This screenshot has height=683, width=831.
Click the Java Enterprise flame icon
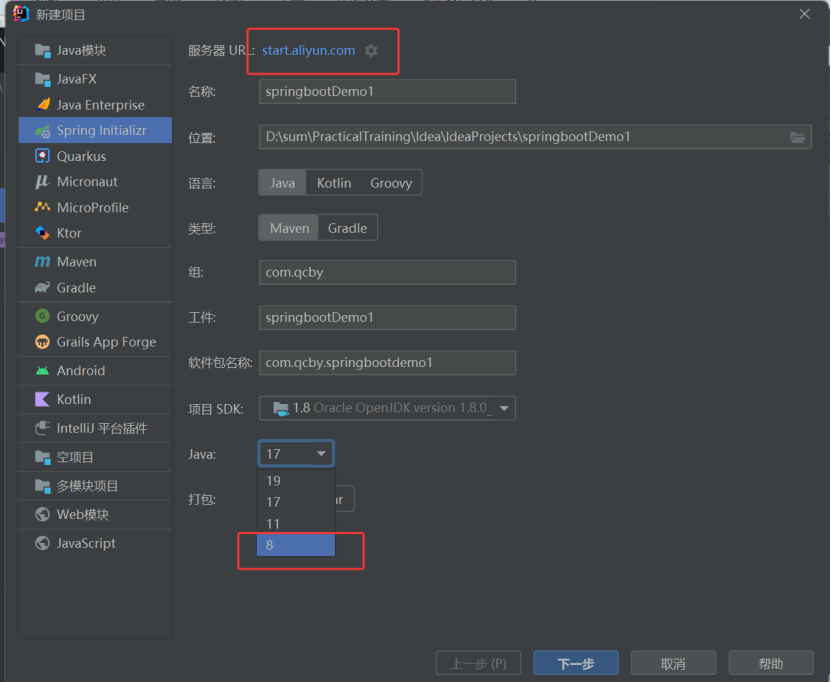[43, 104]
